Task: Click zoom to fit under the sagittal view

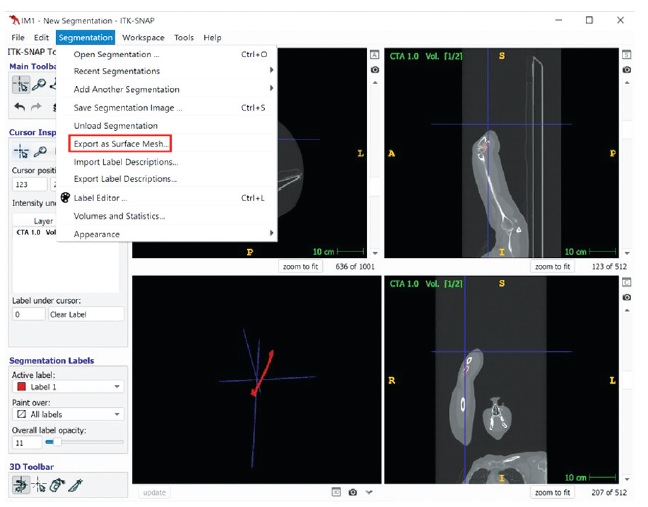Action: point(553,267)
